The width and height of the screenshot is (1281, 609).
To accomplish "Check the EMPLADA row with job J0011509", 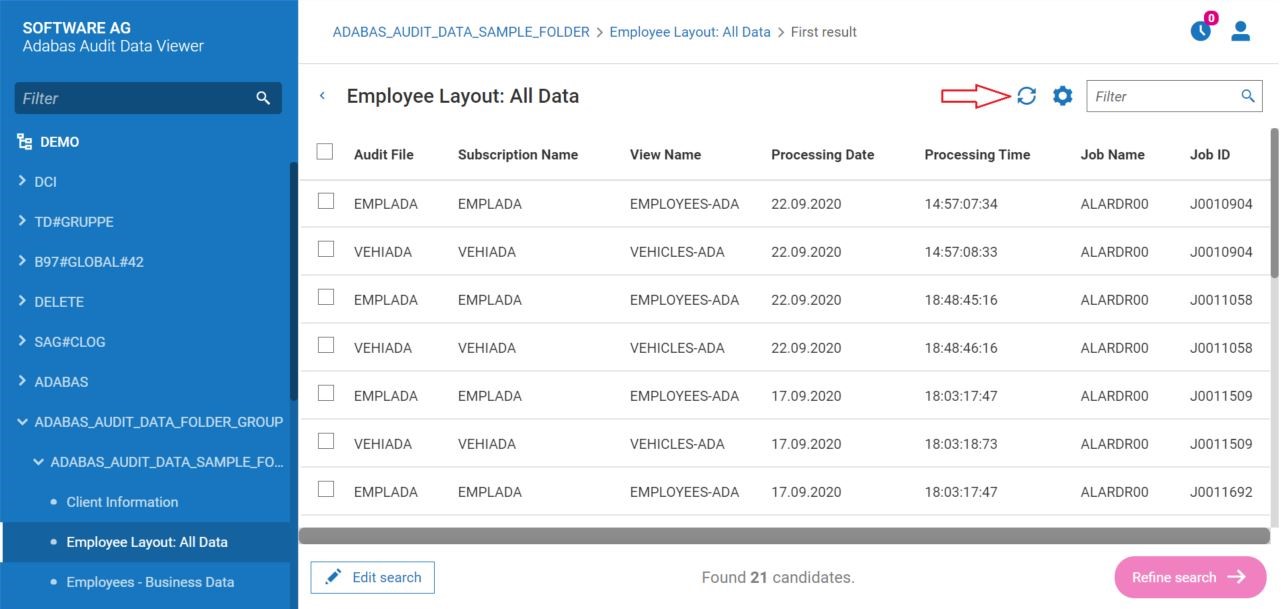I will point(325,393).
